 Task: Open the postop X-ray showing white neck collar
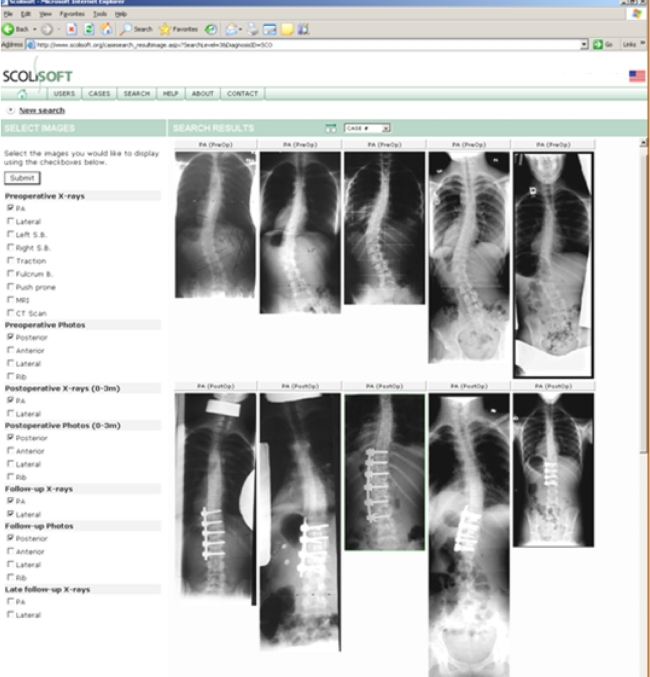coord(215,499)
